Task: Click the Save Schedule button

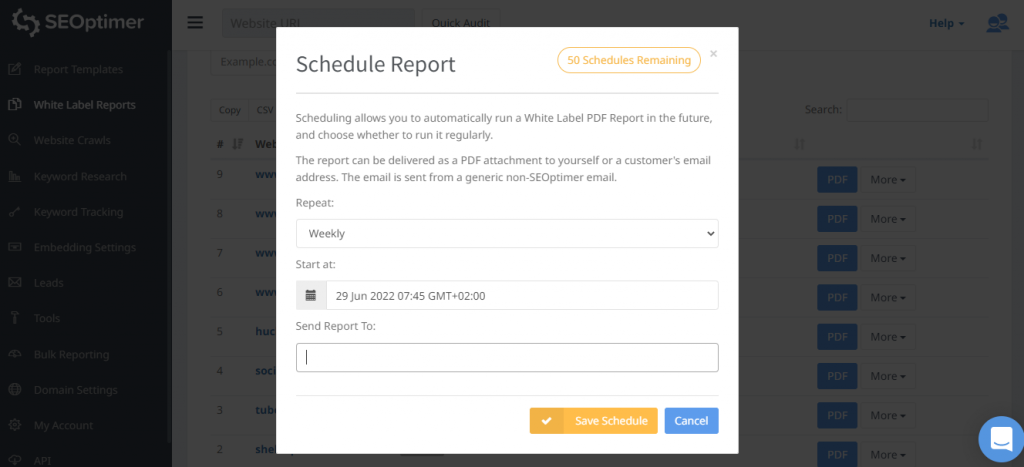Action: point(593,421)
